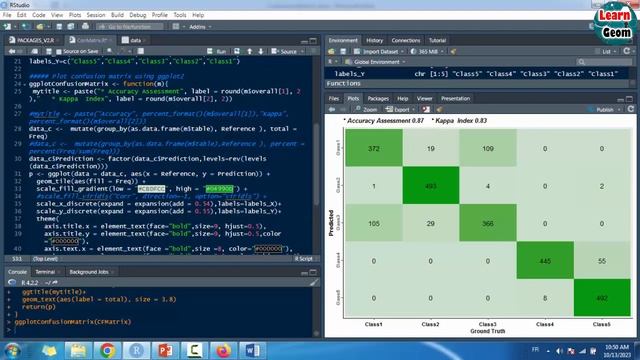Switch to the data tab

pyautogui.click(x=135, y=40)
